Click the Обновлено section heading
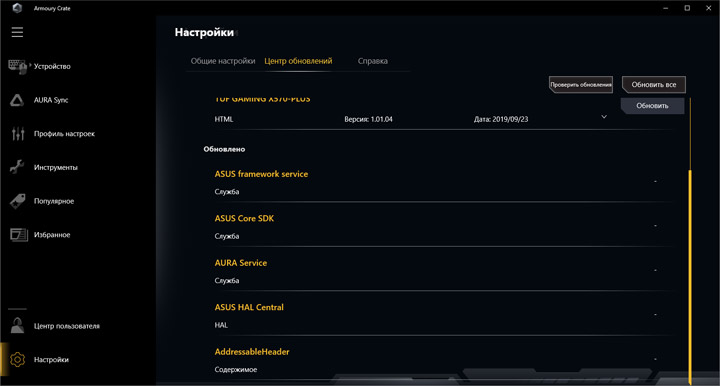This screenshot has width=720, height=386. pos(224,149)
